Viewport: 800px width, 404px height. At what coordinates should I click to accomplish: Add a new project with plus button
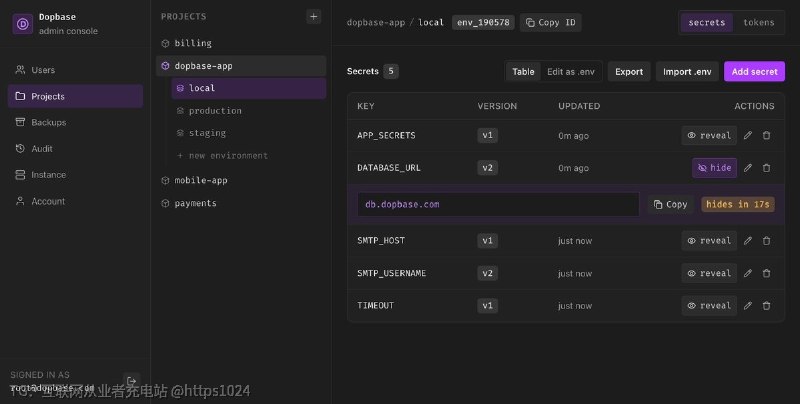tap(313, 16)
